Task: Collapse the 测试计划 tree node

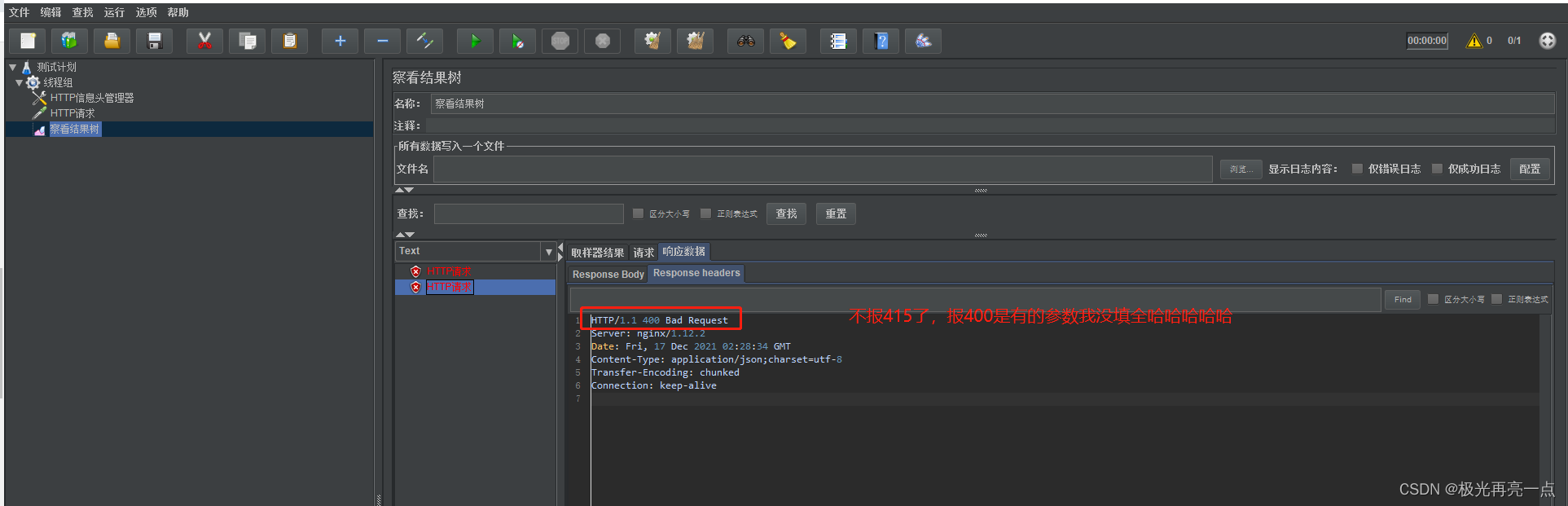Action: pos(12,67)
